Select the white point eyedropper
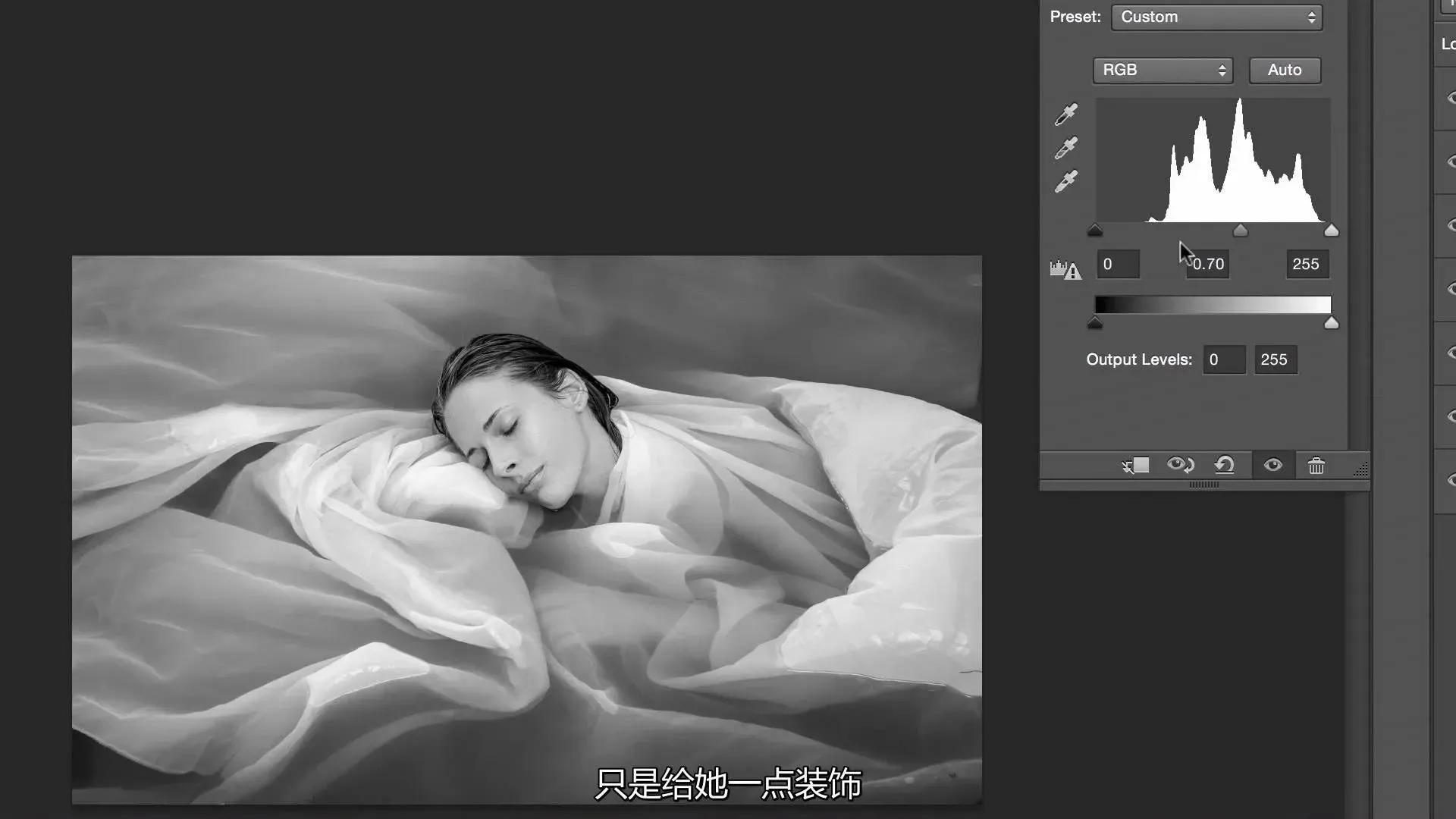The height and width of the screenshot is (819, 1456). (1066, 181)
